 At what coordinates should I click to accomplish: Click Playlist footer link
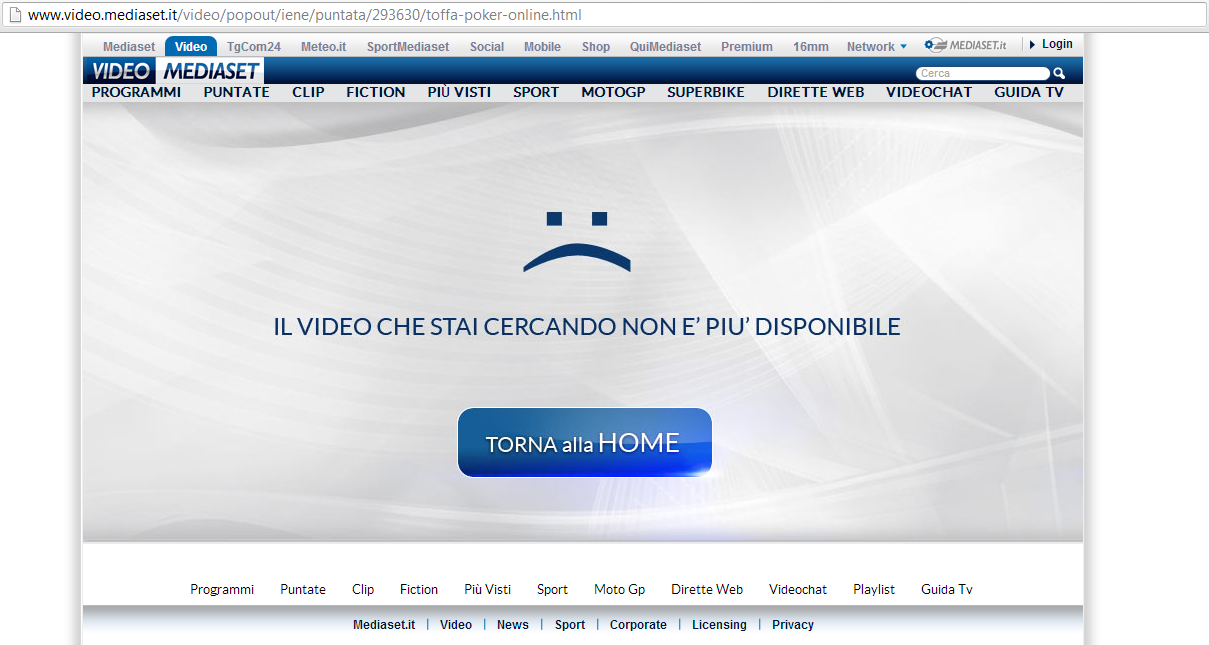coord(874,590)
